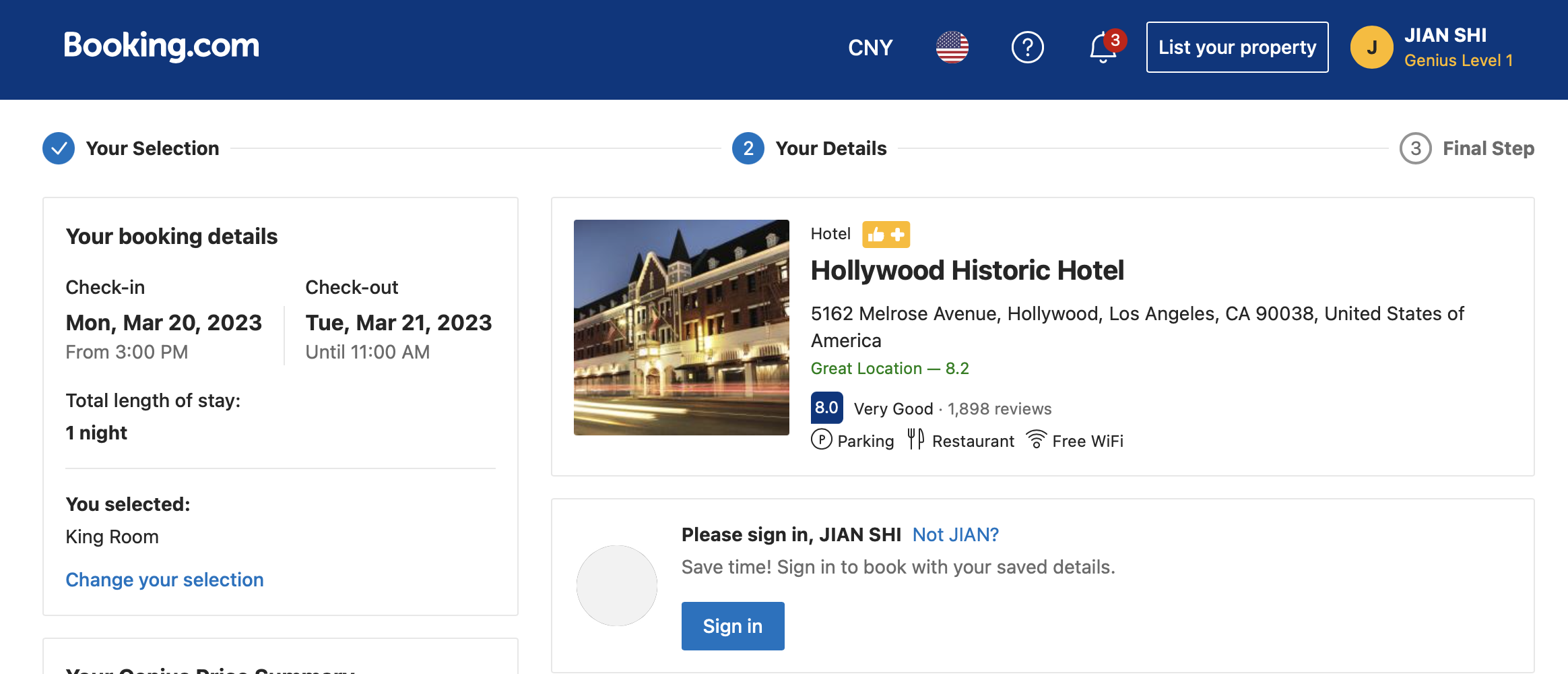Go to the Final Step label
1568x674 pixels.
coord(1488,148)
